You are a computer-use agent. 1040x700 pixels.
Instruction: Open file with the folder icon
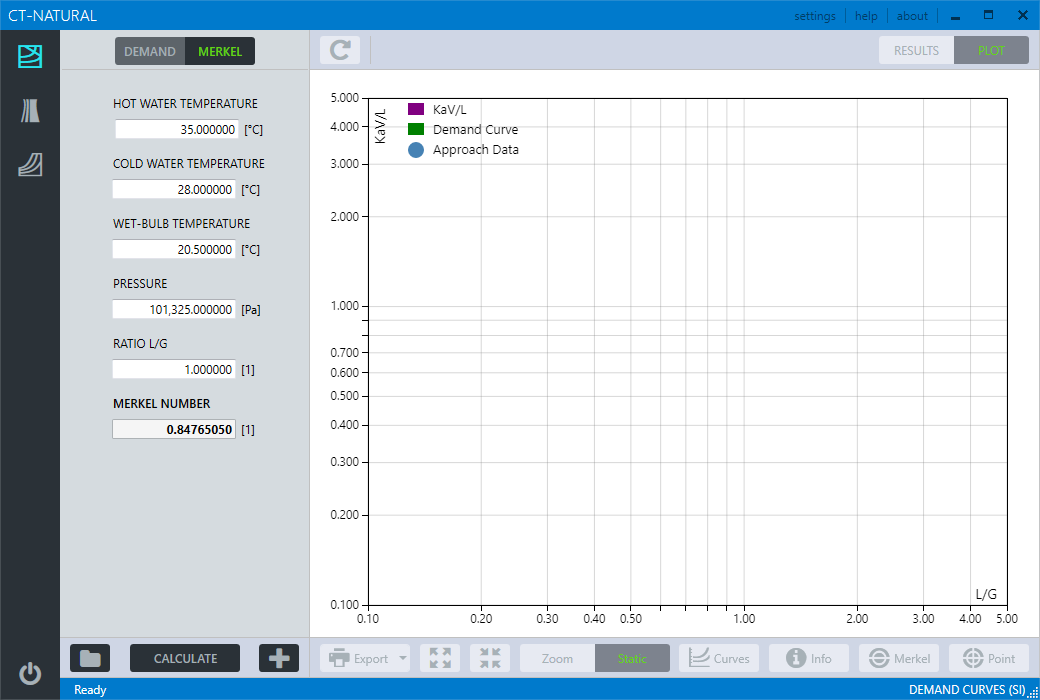click(x=90, y=658)
